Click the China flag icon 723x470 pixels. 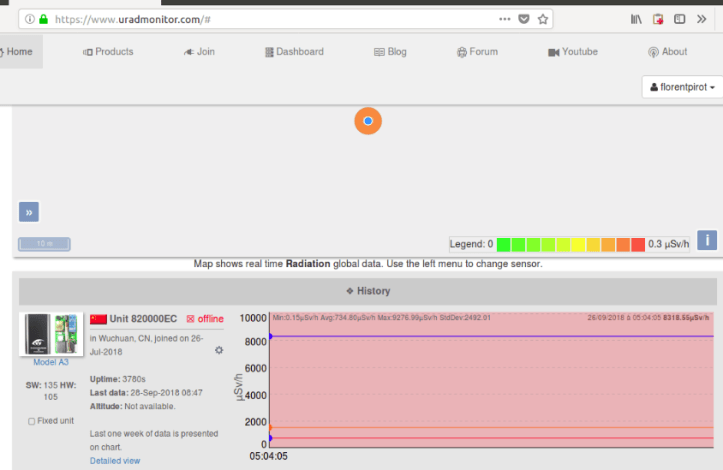point(98,319)
